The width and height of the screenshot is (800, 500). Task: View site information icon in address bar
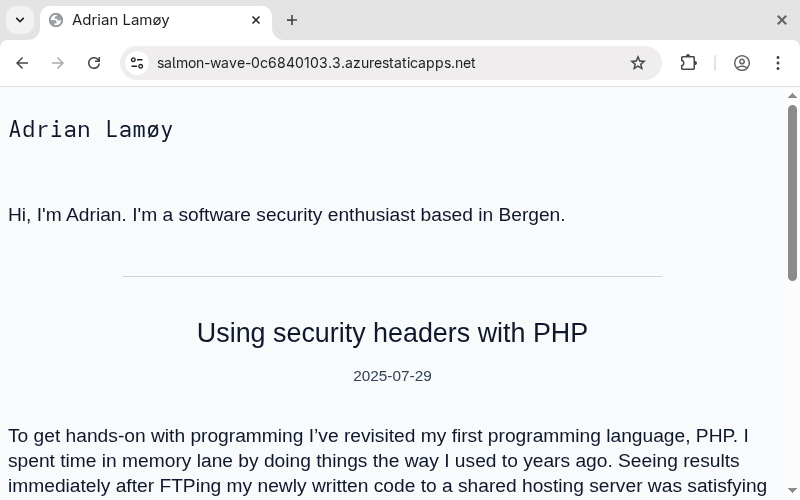[x=137, y=63]
